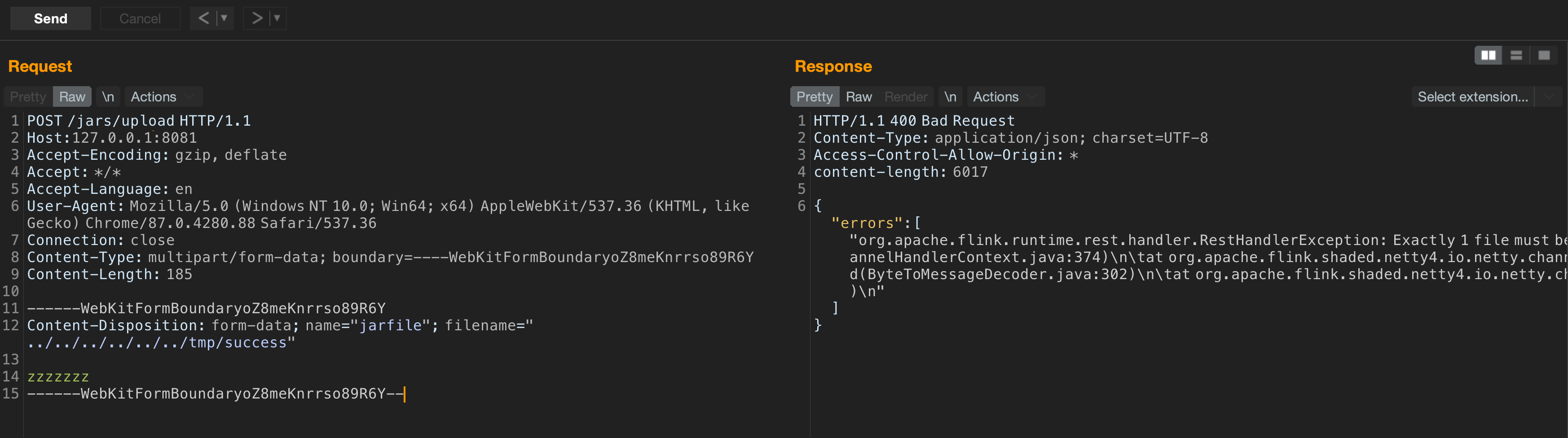
Task: Choose combined single-pane layout icon
Action: click(1544, 55)
